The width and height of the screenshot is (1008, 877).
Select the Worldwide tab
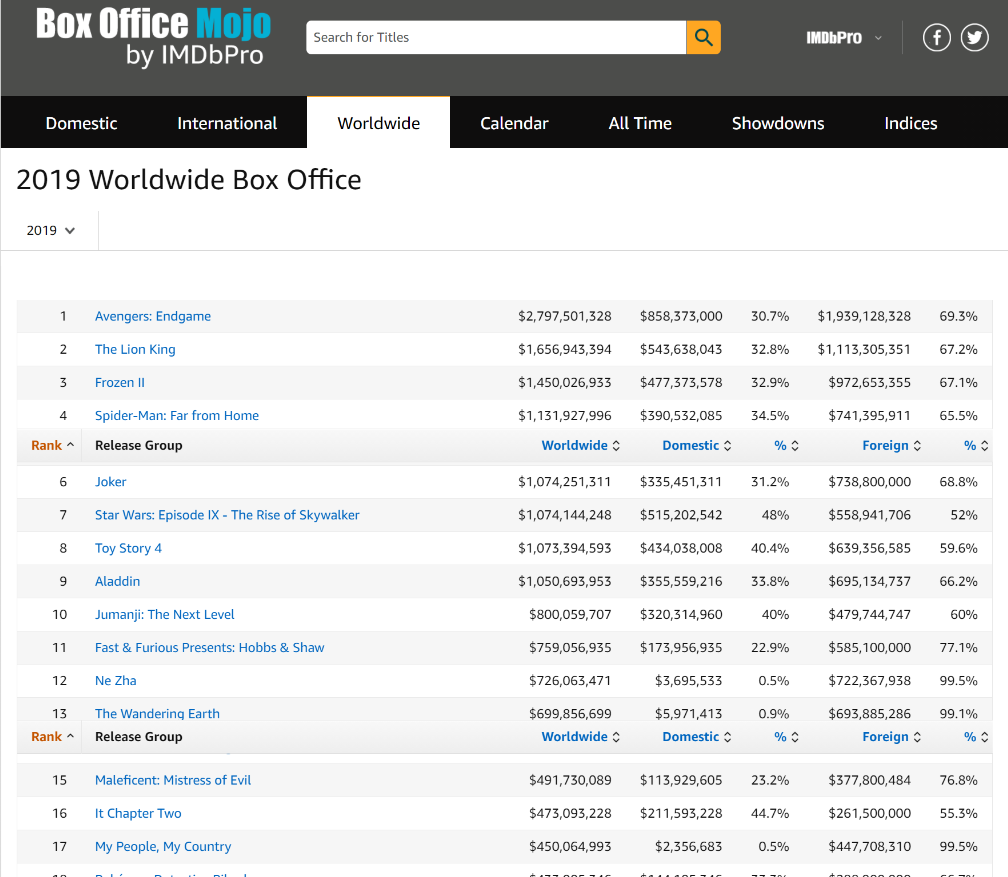point(379,123)
